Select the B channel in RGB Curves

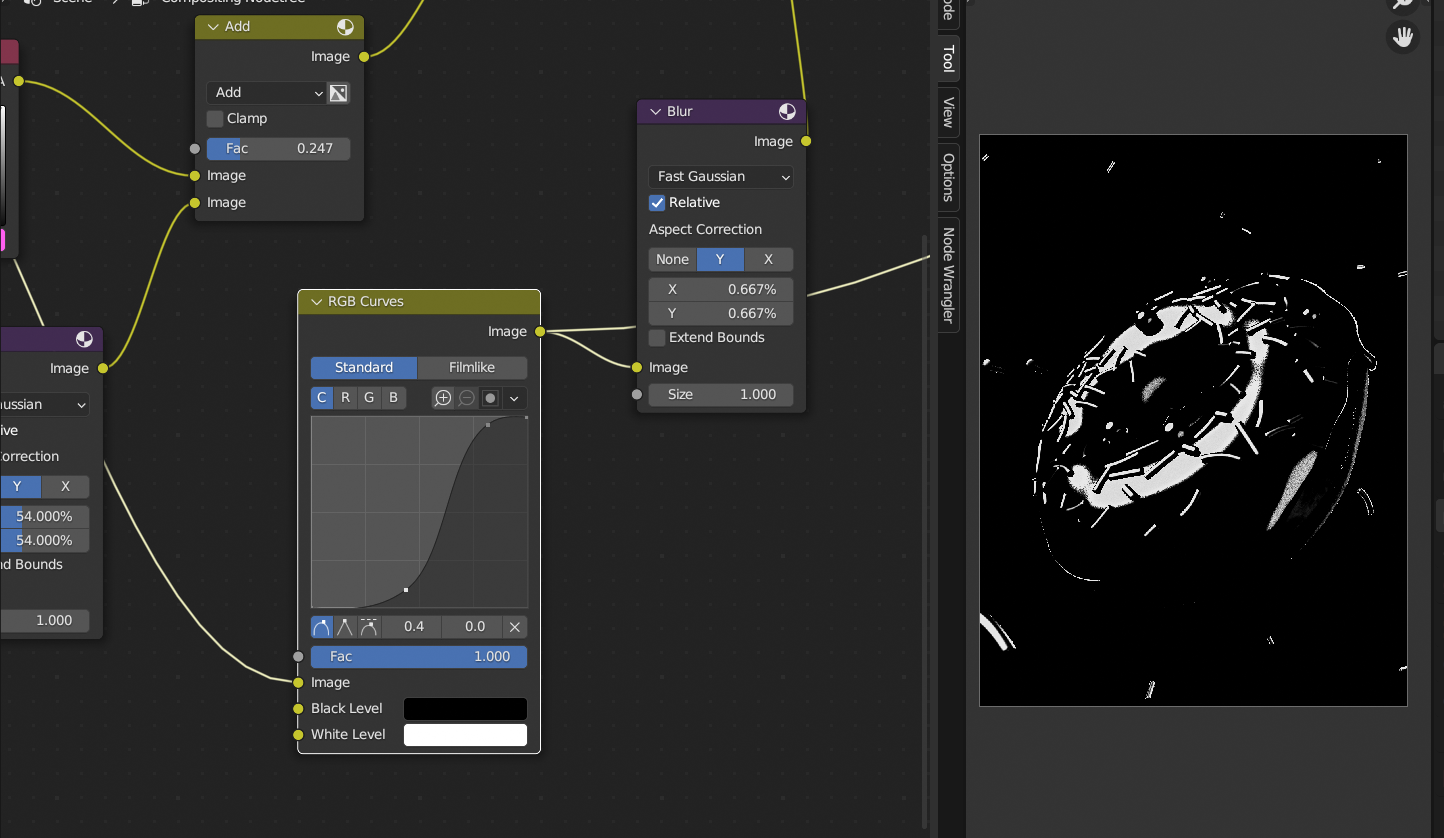393,398
